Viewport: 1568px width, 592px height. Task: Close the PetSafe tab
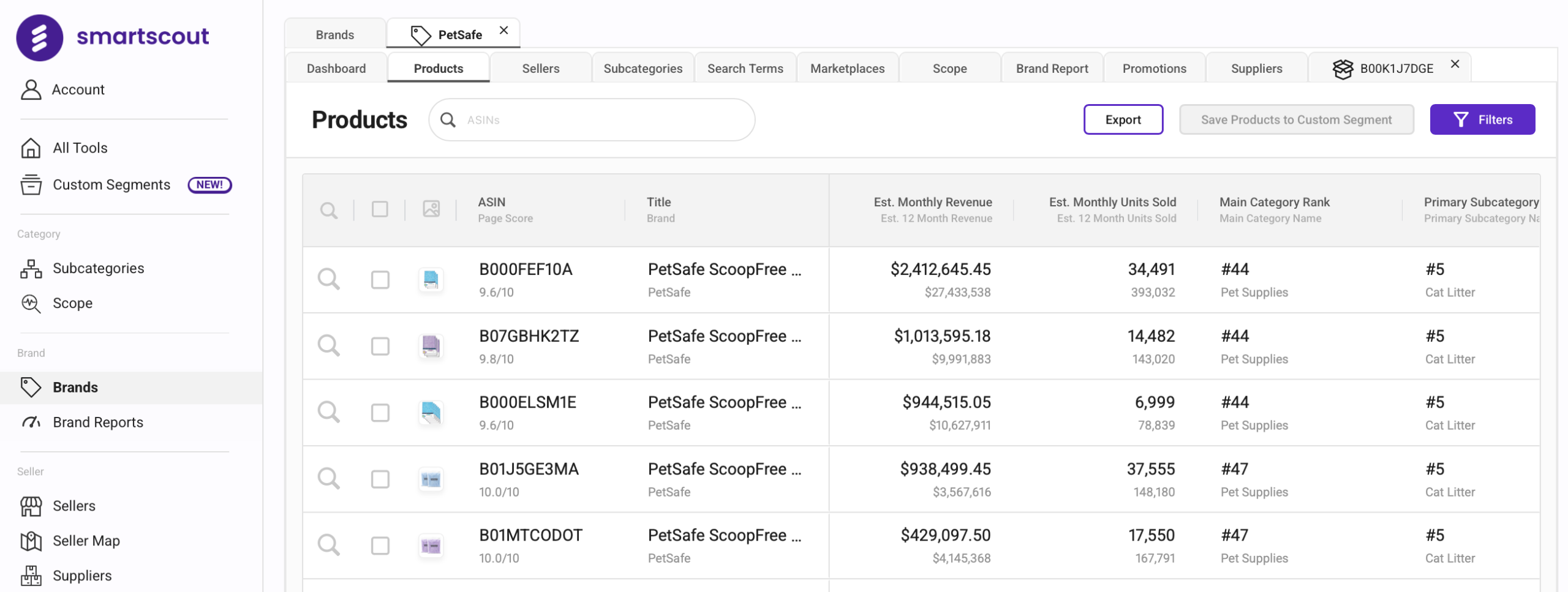[x=503, y=30]
